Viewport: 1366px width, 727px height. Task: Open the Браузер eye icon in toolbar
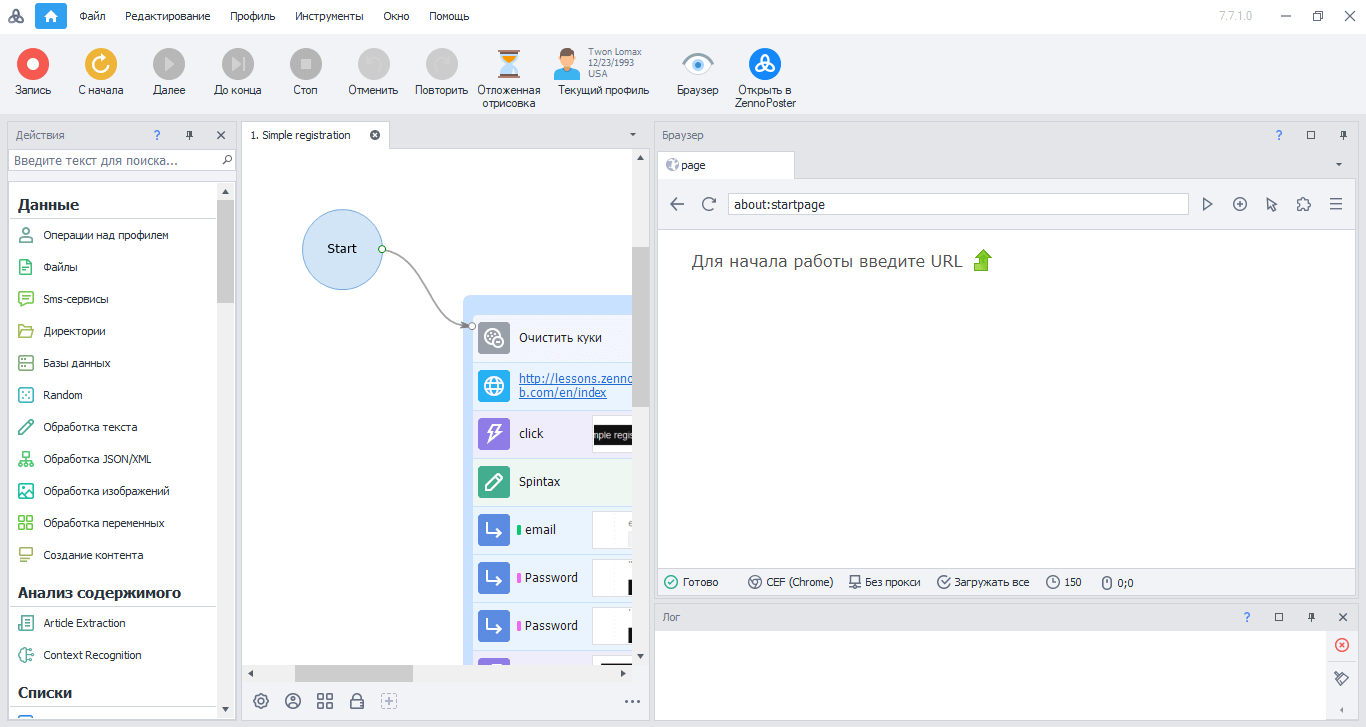697,65
